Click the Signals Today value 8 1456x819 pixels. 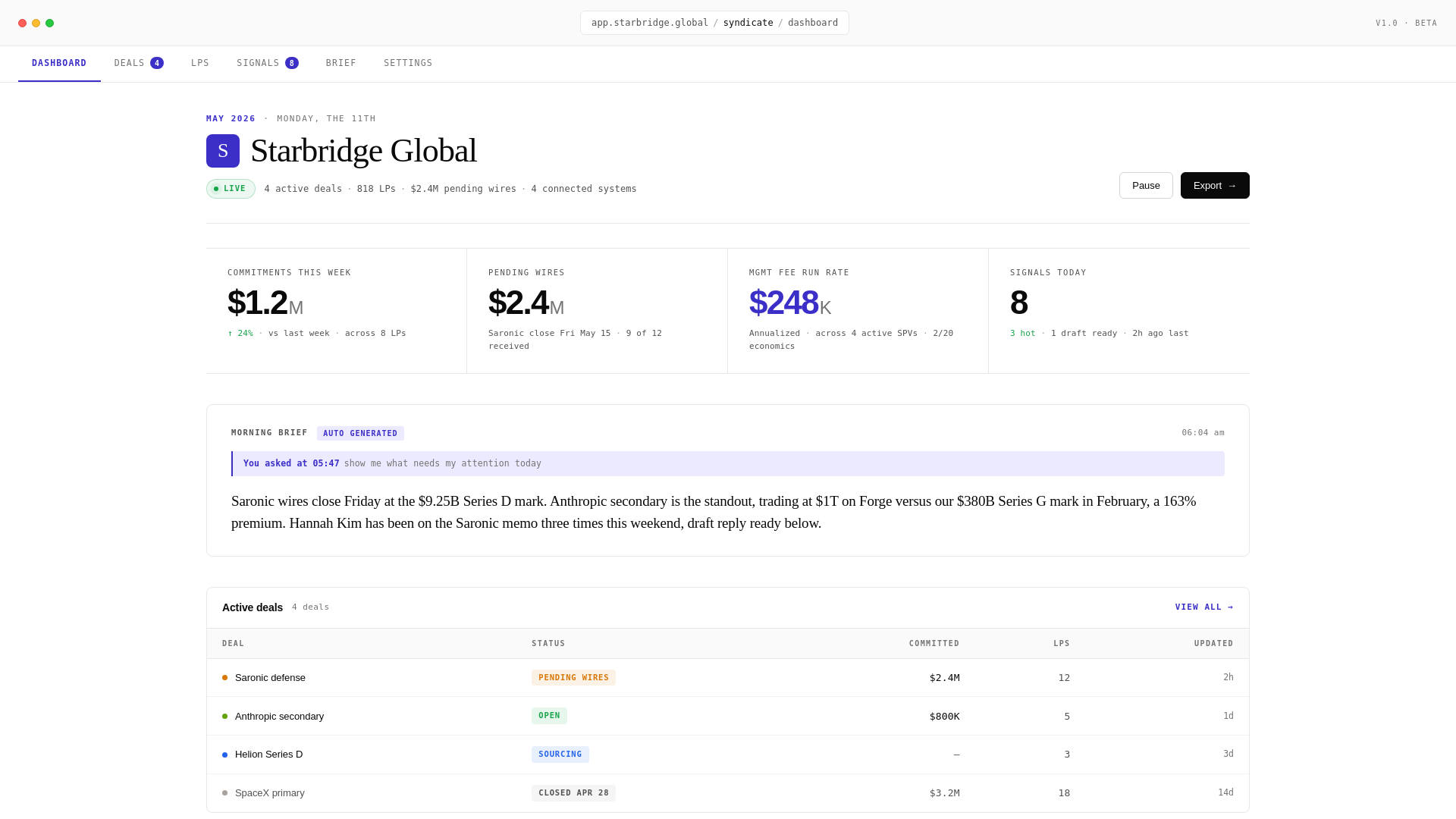click(x=1019, y=303)
